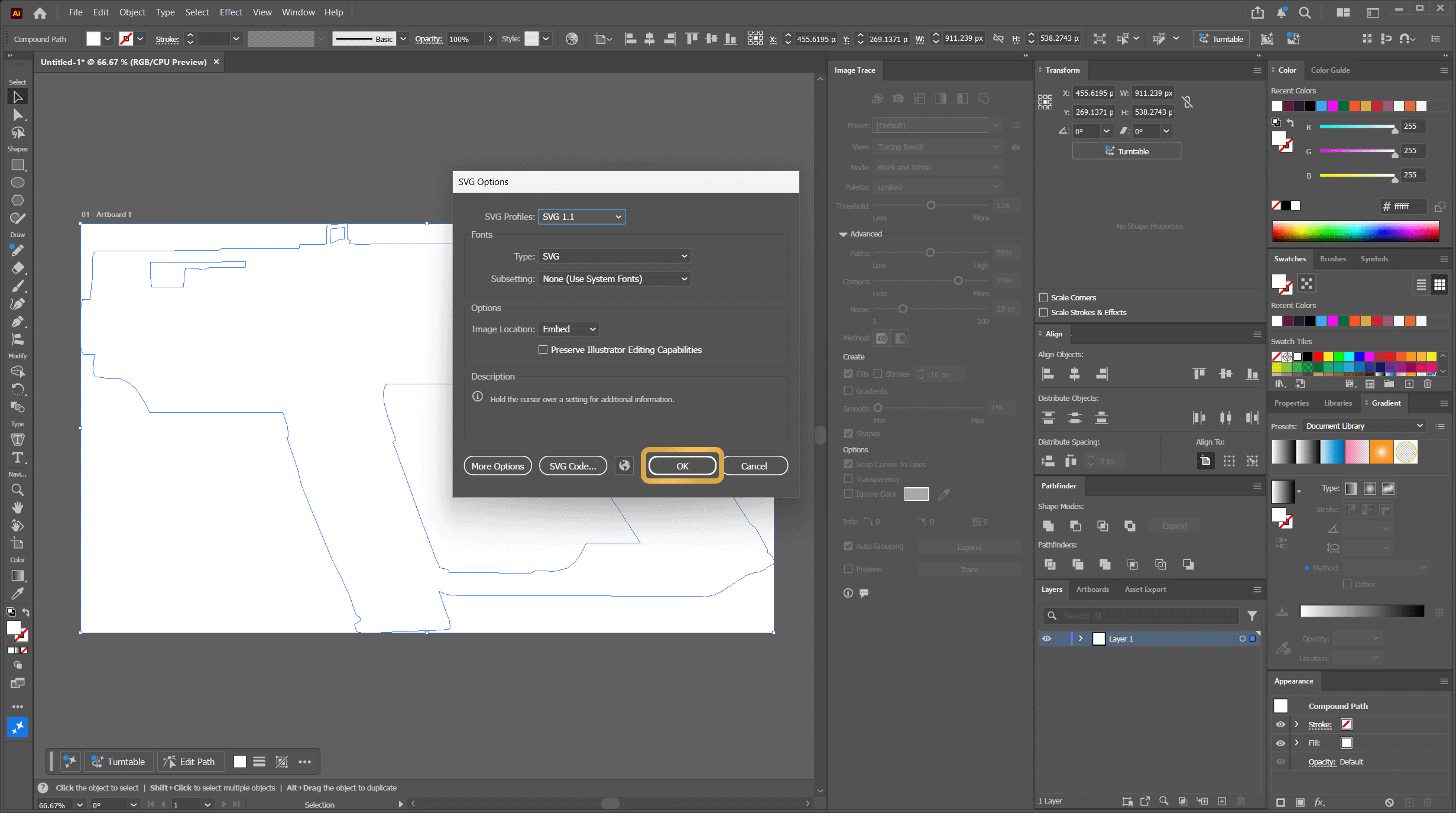Screen dimensions: 1456x813
Task: Click Turntable in the Transform panel
Action: [1127, 151]
